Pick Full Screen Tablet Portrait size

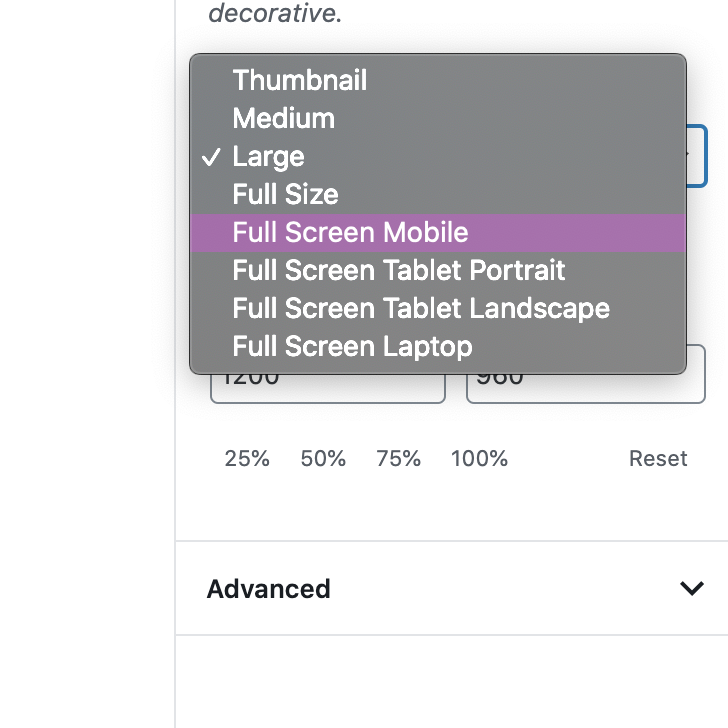point(438,271)
